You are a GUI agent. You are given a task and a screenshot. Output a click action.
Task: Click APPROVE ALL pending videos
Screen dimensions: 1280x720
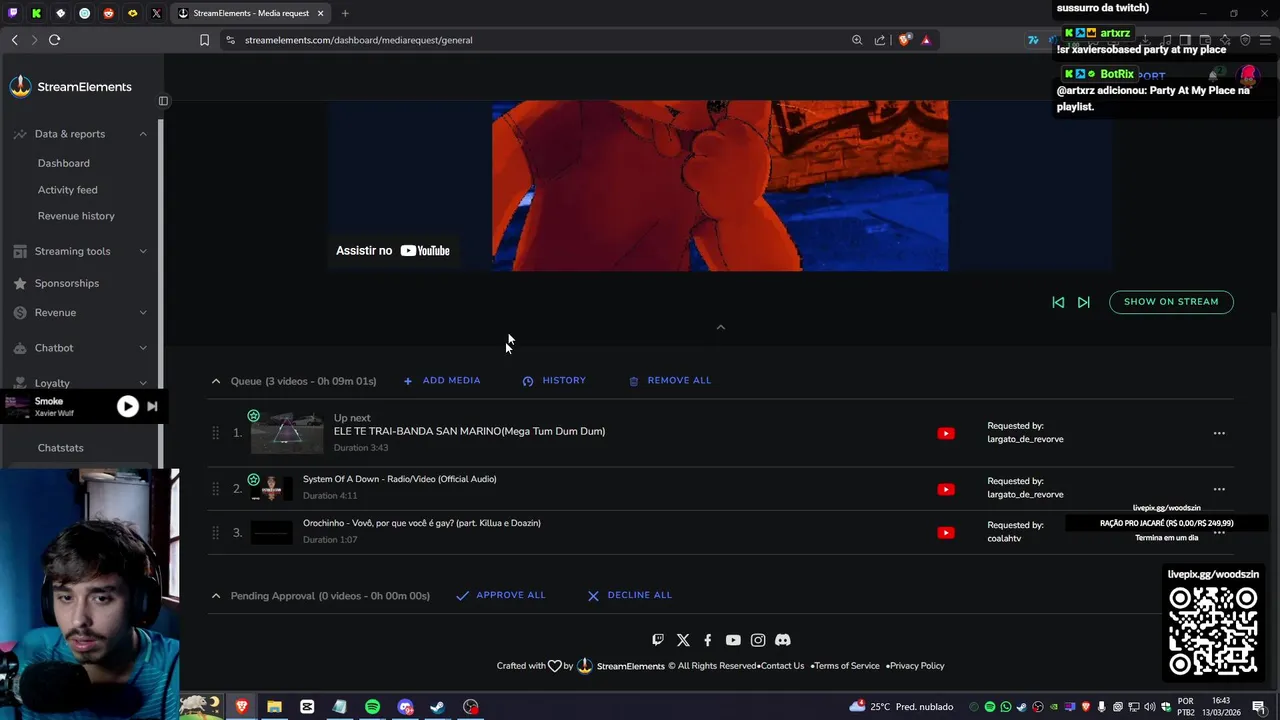click(501, 595)
